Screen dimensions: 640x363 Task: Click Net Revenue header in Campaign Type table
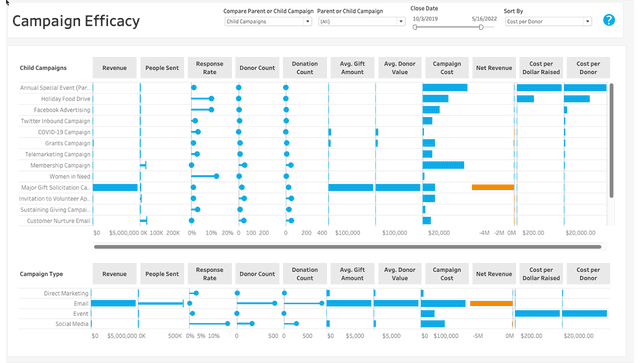pos(494,274)
